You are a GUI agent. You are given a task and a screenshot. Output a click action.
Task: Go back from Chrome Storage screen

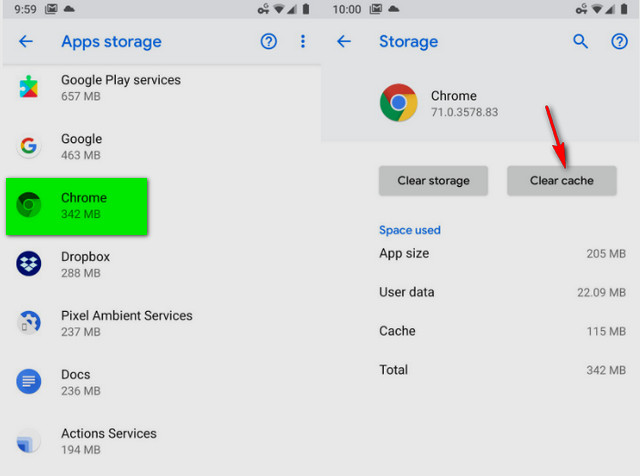[344, 42]
